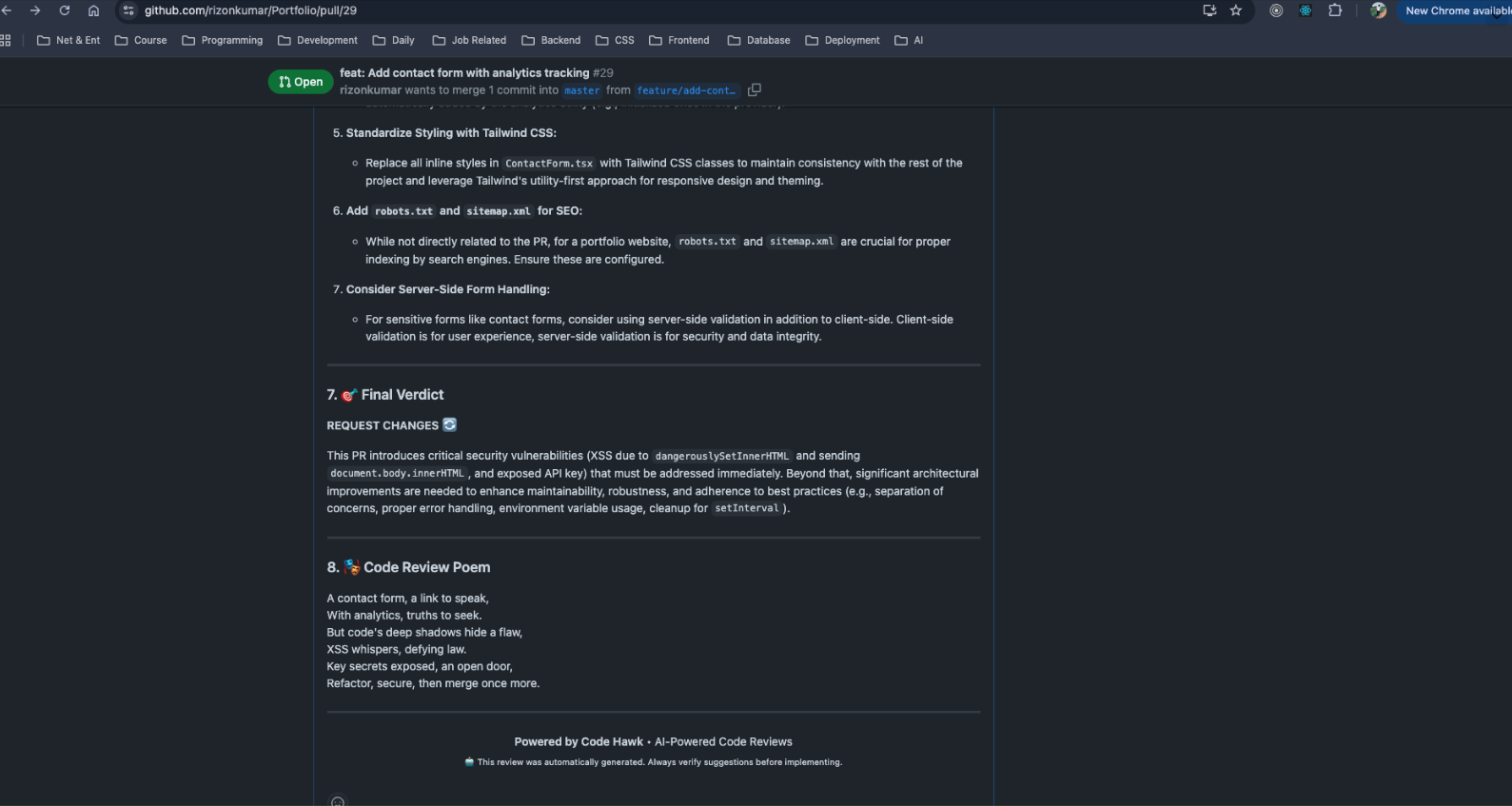Select 'Consider Server-Side Form Handling:' heading
This screenshot has height=806, width=1512.
point(448,289)
